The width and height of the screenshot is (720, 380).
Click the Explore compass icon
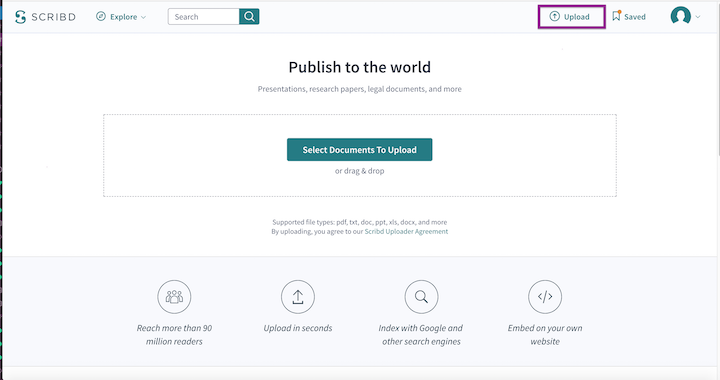tap(101, 17)
